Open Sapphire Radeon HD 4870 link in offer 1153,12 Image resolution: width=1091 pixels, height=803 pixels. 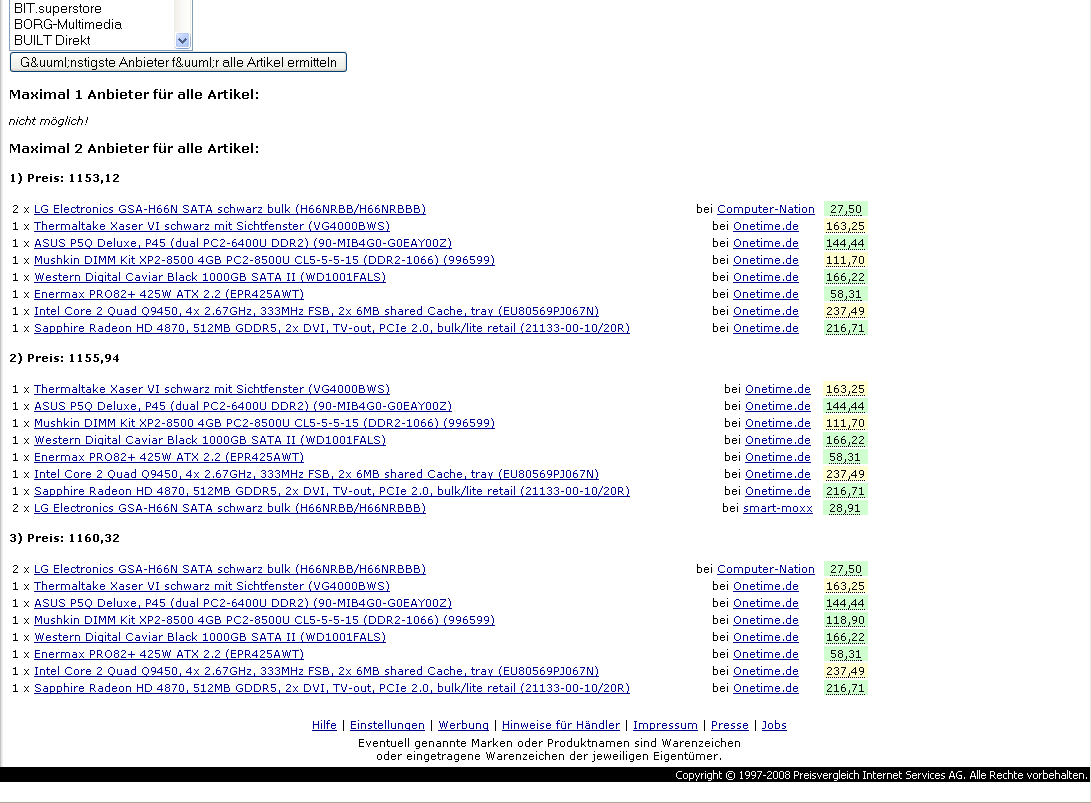(332, 328)
